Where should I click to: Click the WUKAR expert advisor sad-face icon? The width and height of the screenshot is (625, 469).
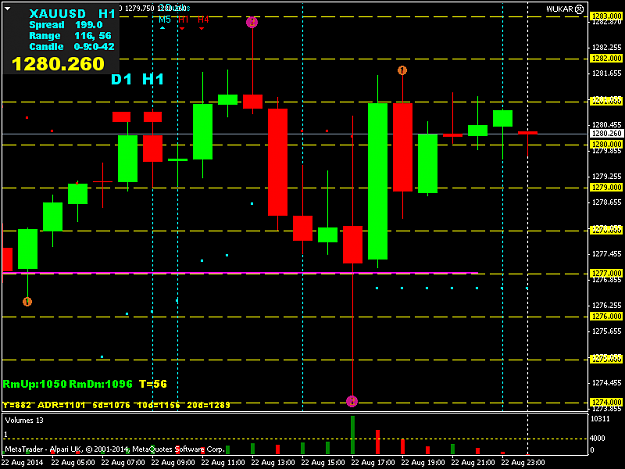(x=580, y=9)
